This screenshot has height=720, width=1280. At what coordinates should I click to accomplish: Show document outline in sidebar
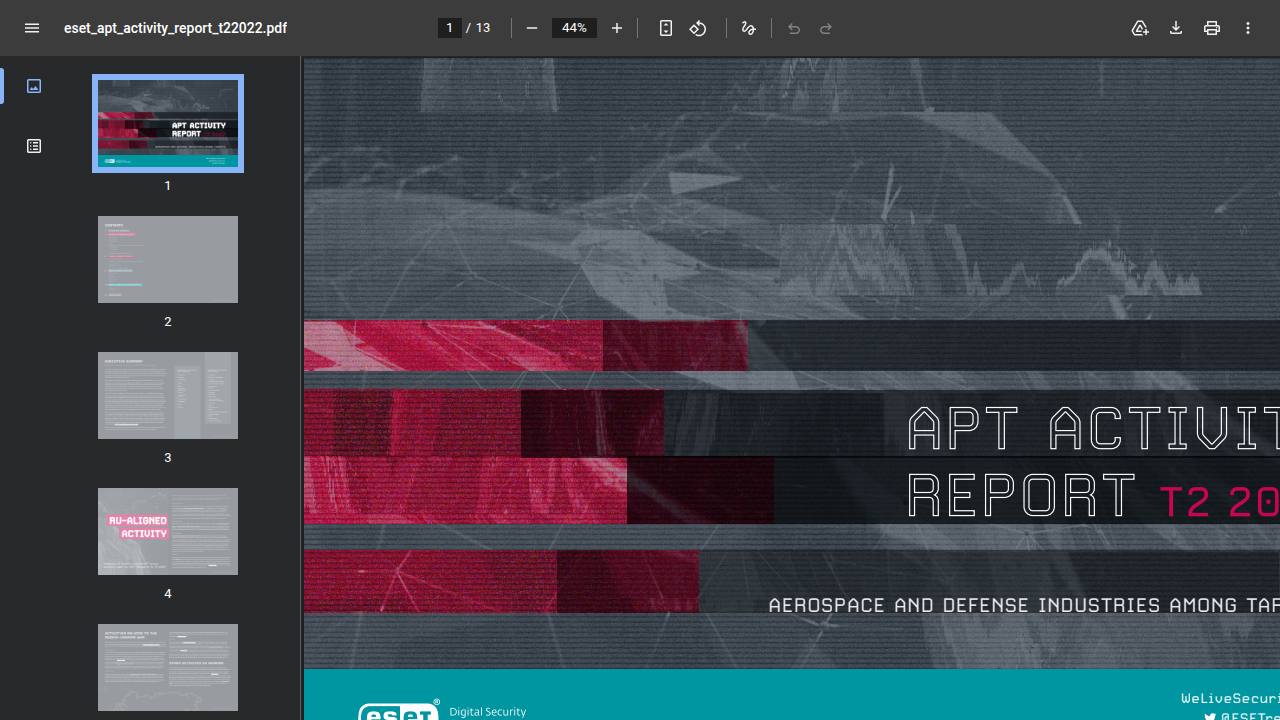[x=34, y=146]
